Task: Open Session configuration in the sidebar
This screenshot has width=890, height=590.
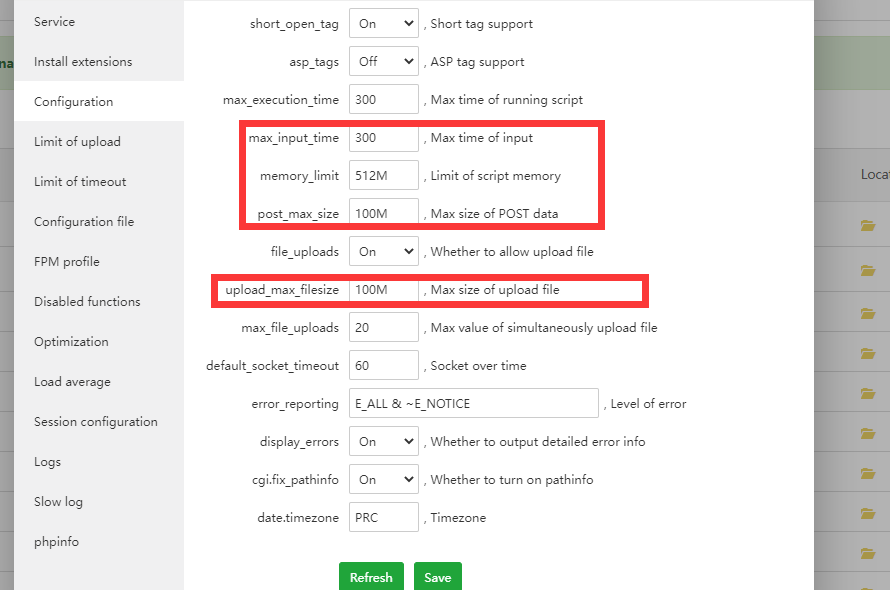Action: 96,422
